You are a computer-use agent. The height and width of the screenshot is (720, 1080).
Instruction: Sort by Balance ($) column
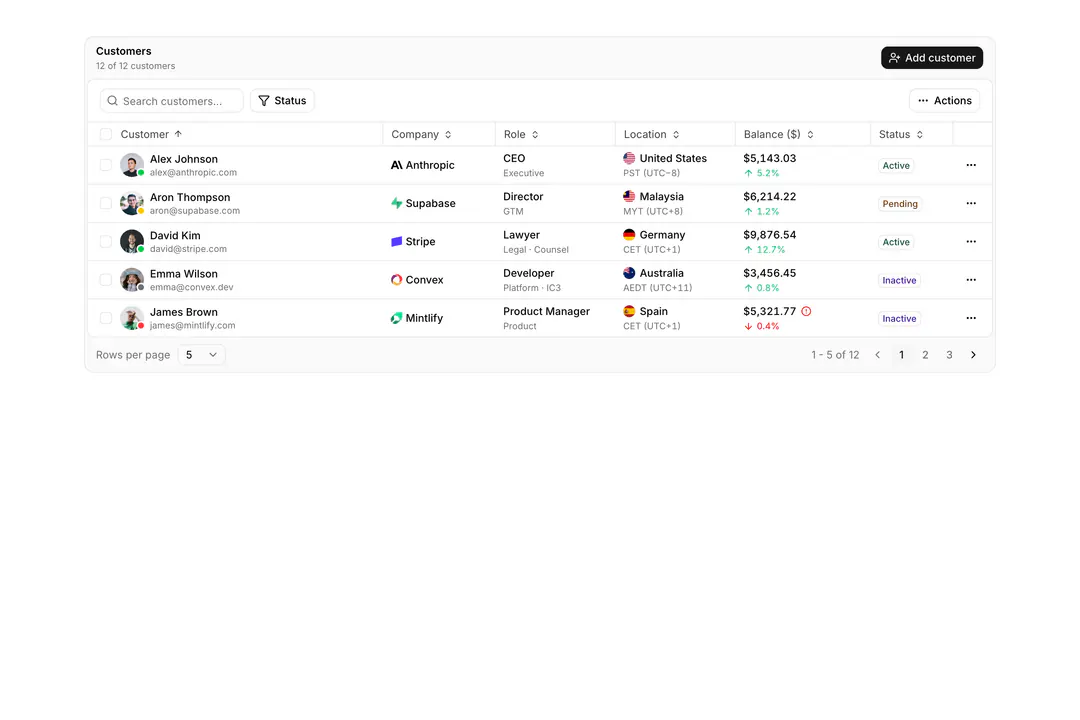(x=779, y=134)
